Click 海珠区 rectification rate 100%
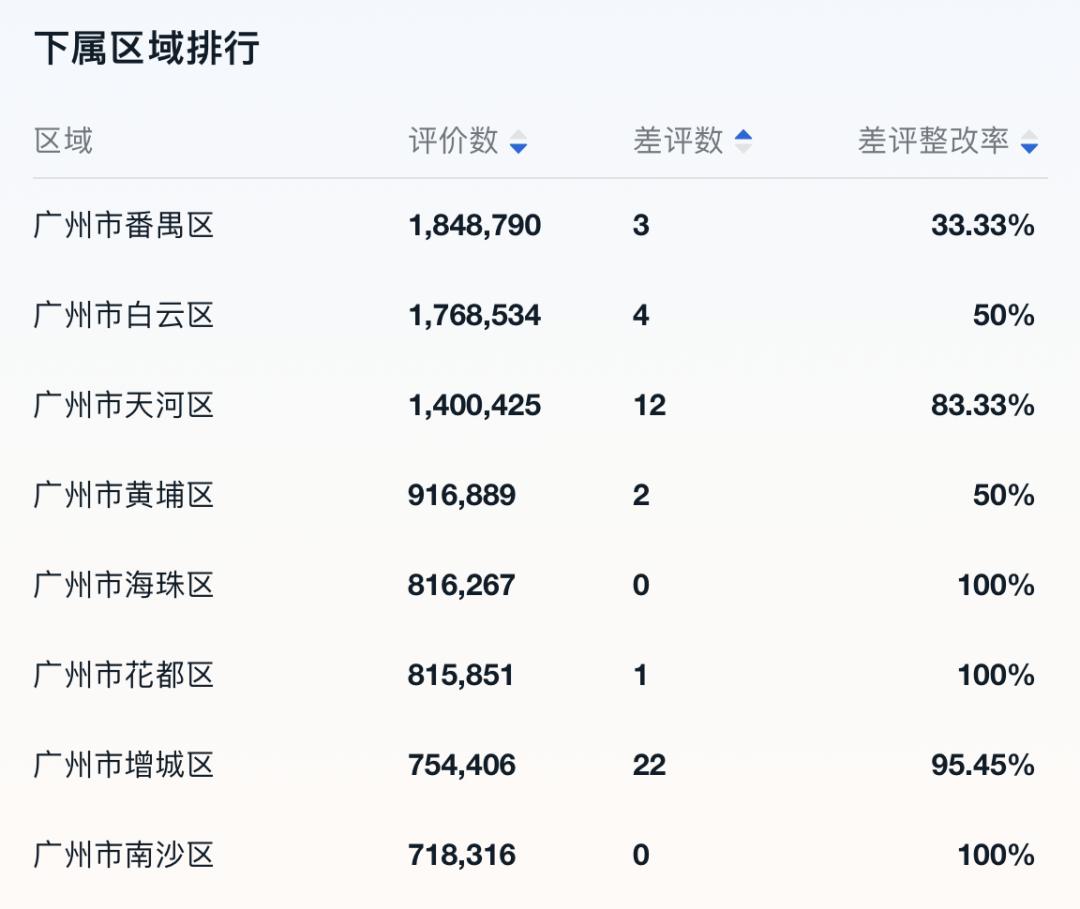 point(996,585)
